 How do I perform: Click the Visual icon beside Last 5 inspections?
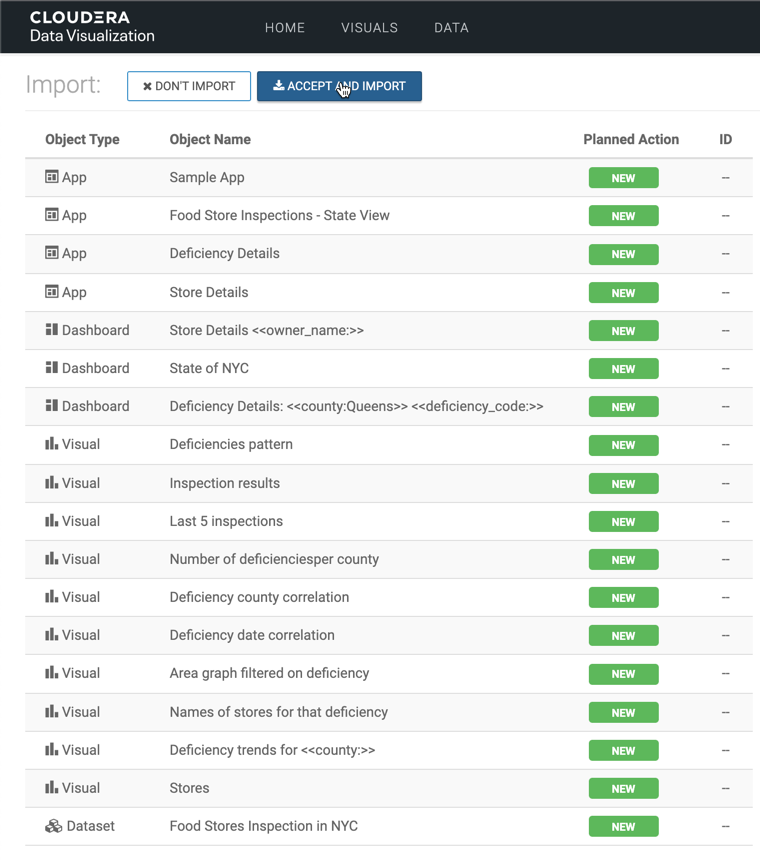pyautogui.click(x=52, y=521)
